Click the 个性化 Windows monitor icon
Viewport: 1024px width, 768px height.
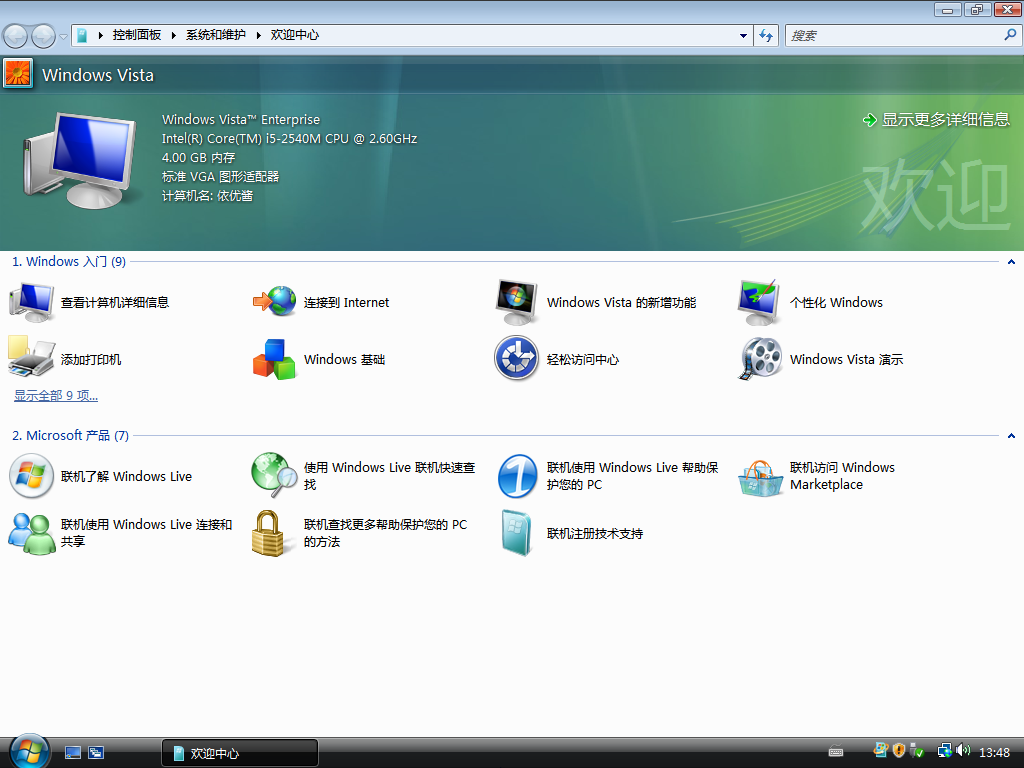760,302
